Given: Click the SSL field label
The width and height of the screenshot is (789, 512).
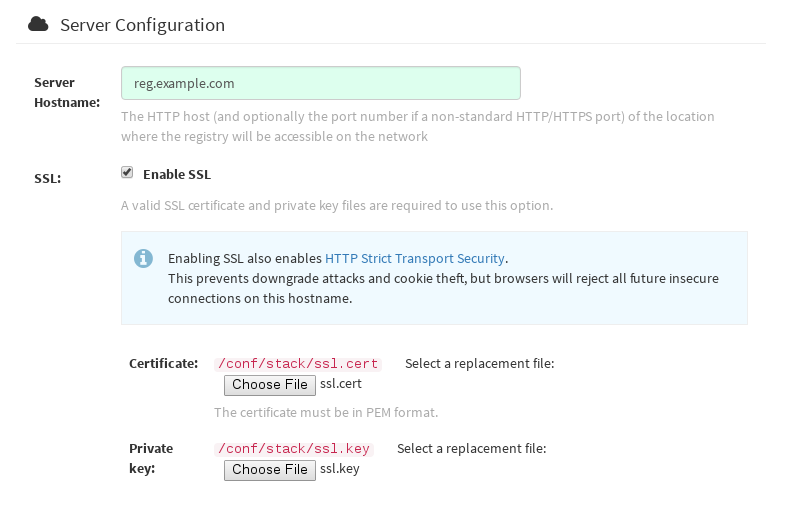Looking at the screenshot, I should pos(48,179).
